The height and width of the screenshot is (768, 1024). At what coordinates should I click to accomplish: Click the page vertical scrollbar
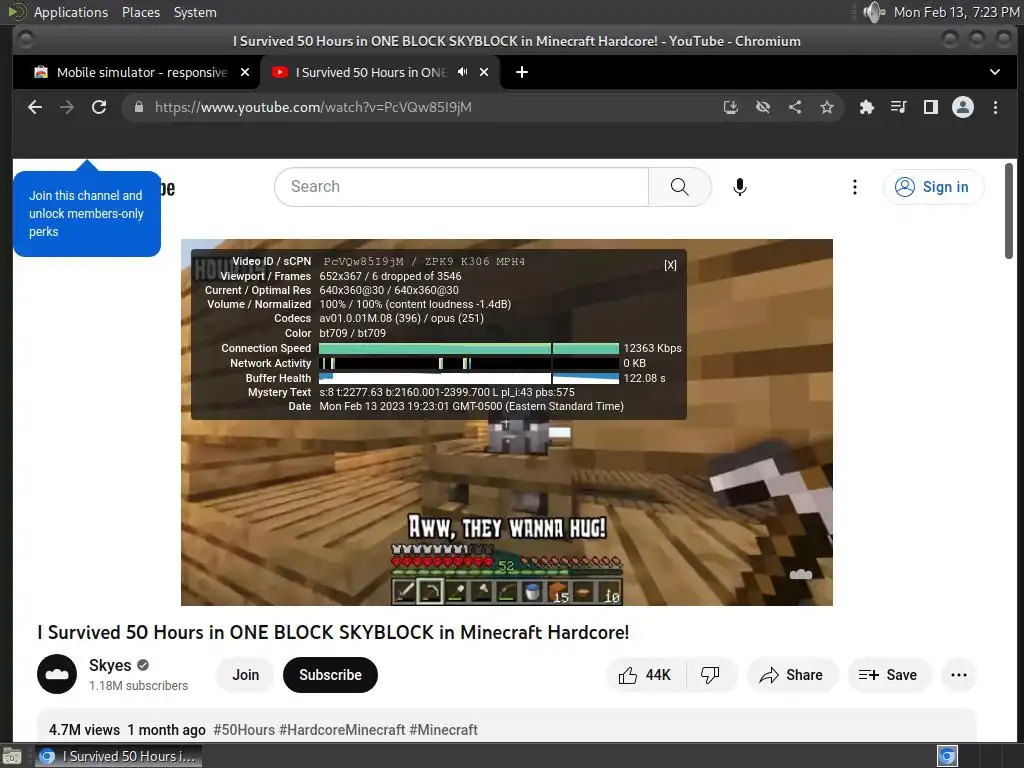(1009, 211)
